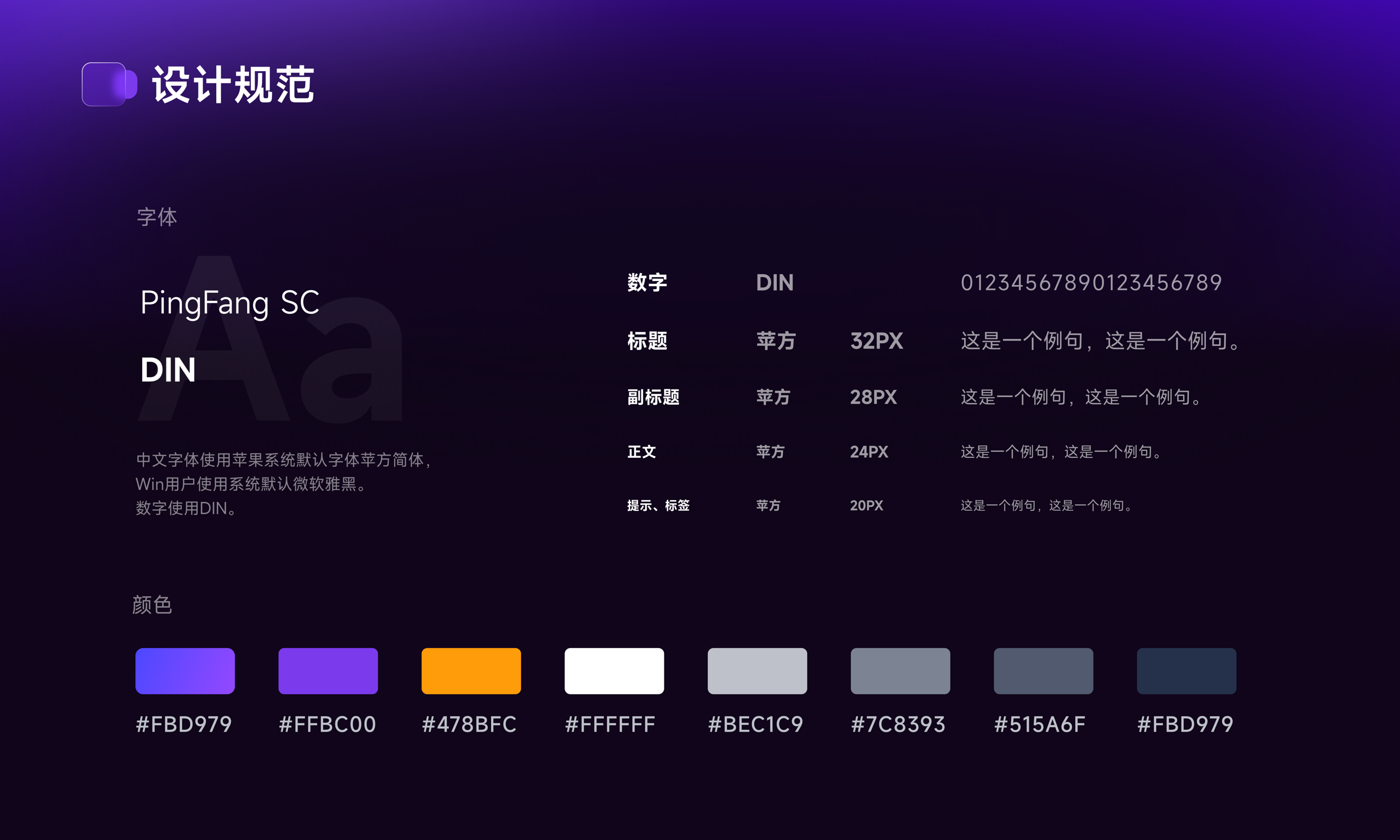The image size is (1400, 840).
Task: Click 苹方 in the 标题 row
Action: [x=776, y=341]
